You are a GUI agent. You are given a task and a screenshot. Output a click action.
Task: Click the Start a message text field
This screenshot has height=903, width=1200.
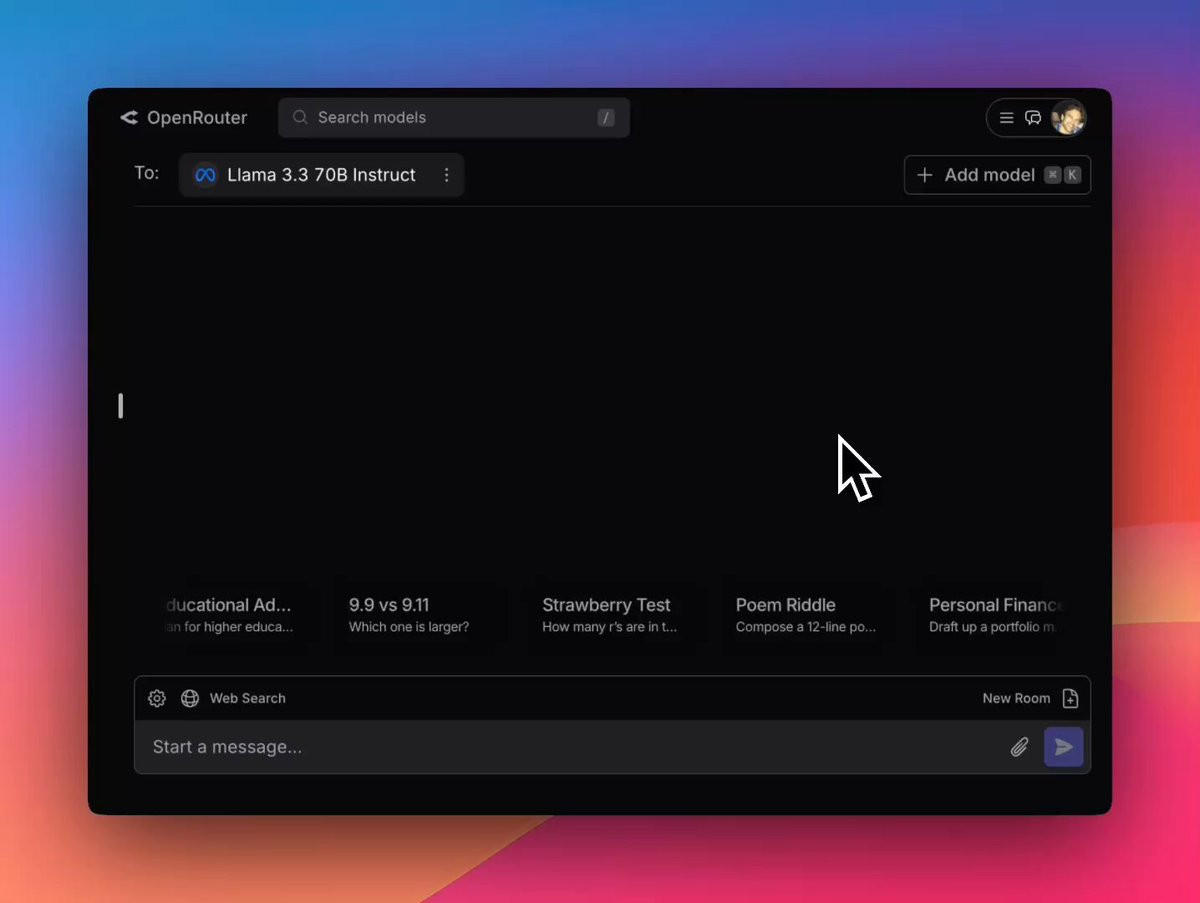tap(575, 747)
